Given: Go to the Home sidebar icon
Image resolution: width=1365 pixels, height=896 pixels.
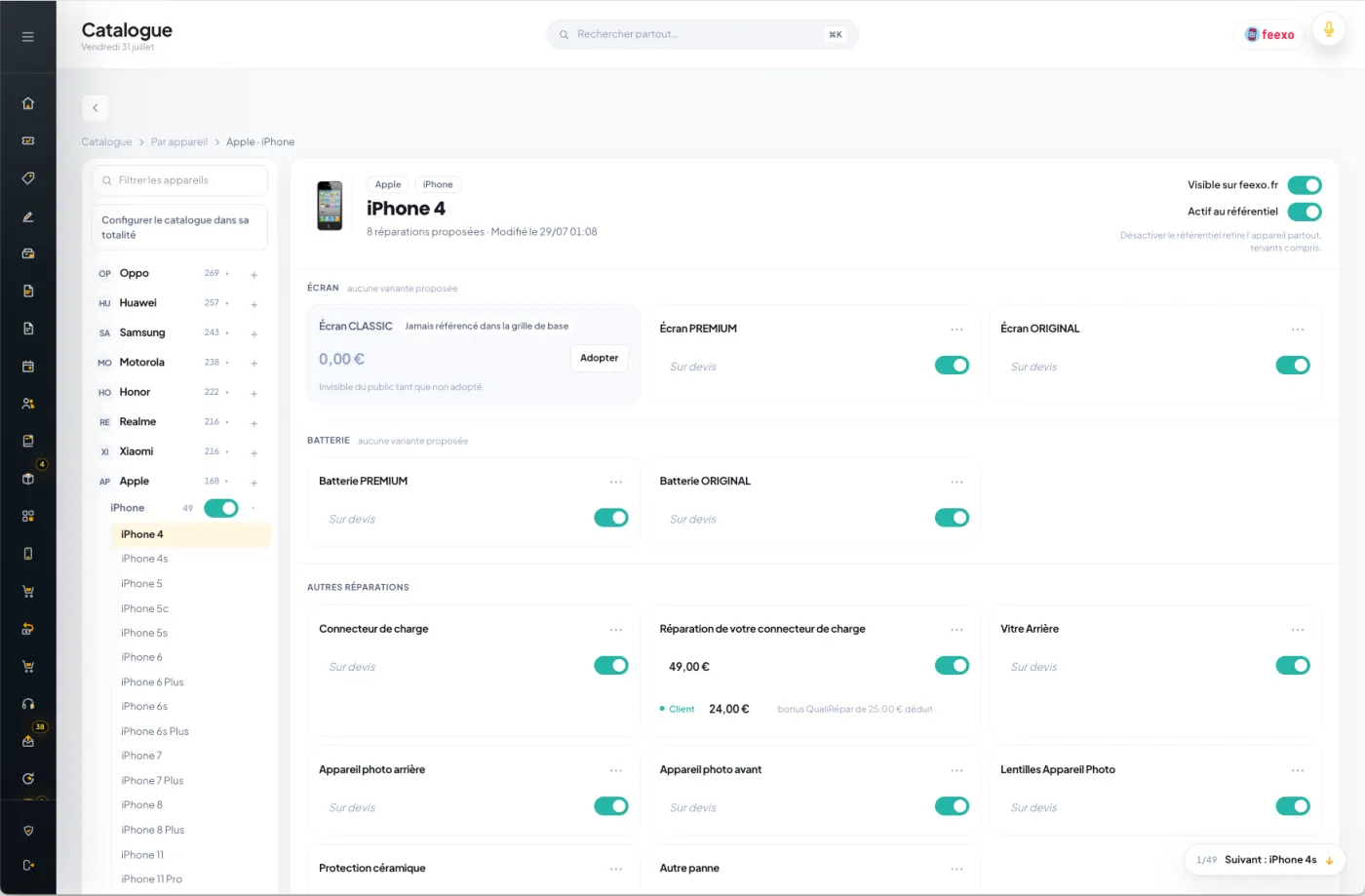Looking at the screenshot, I should pos(28,103).
